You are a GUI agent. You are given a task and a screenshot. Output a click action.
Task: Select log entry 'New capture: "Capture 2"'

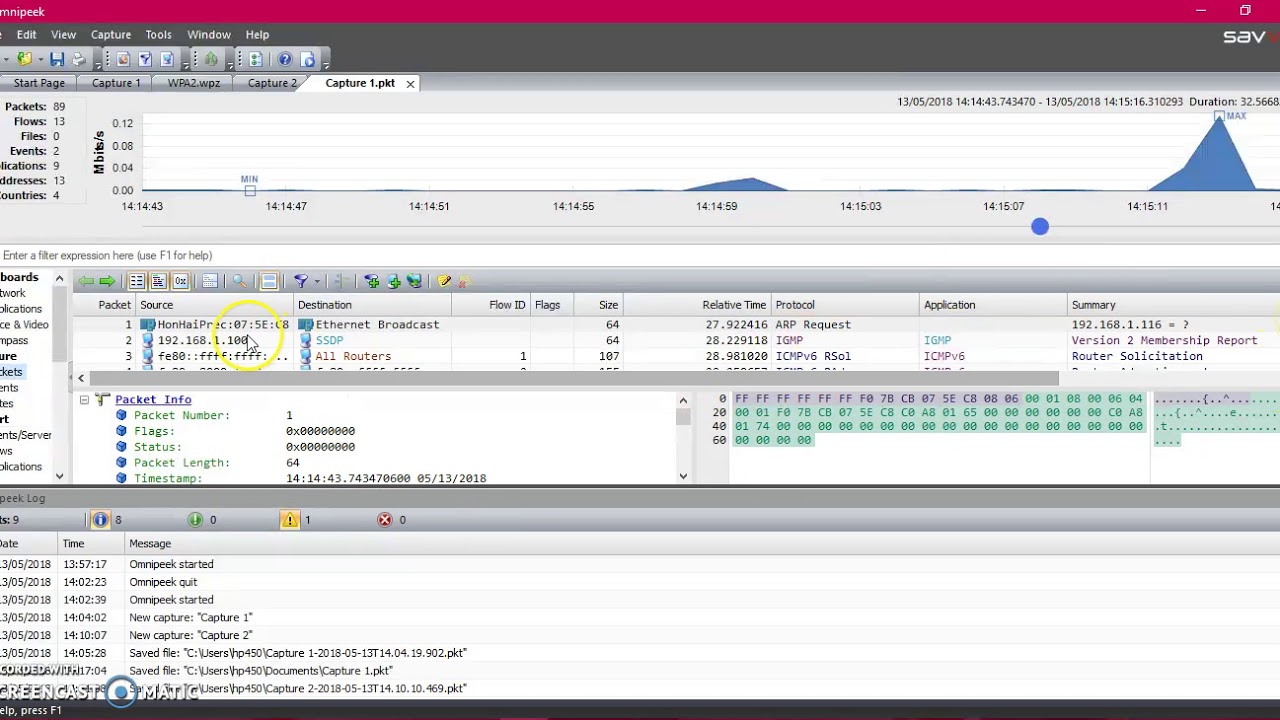click(x=640, y=635)
